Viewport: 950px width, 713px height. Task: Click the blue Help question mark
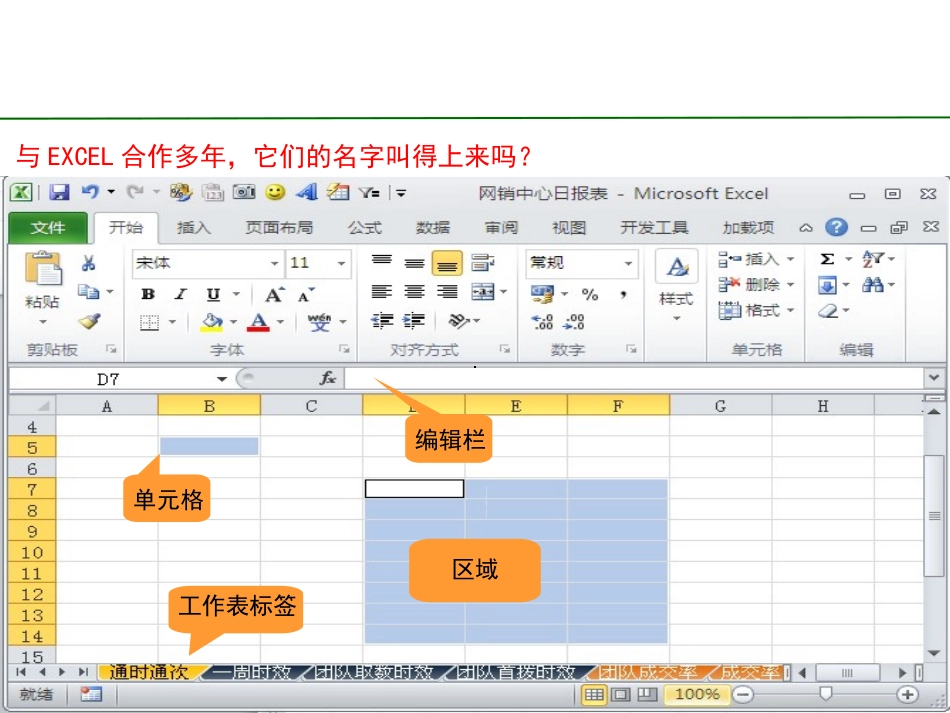tap(836, 227)
